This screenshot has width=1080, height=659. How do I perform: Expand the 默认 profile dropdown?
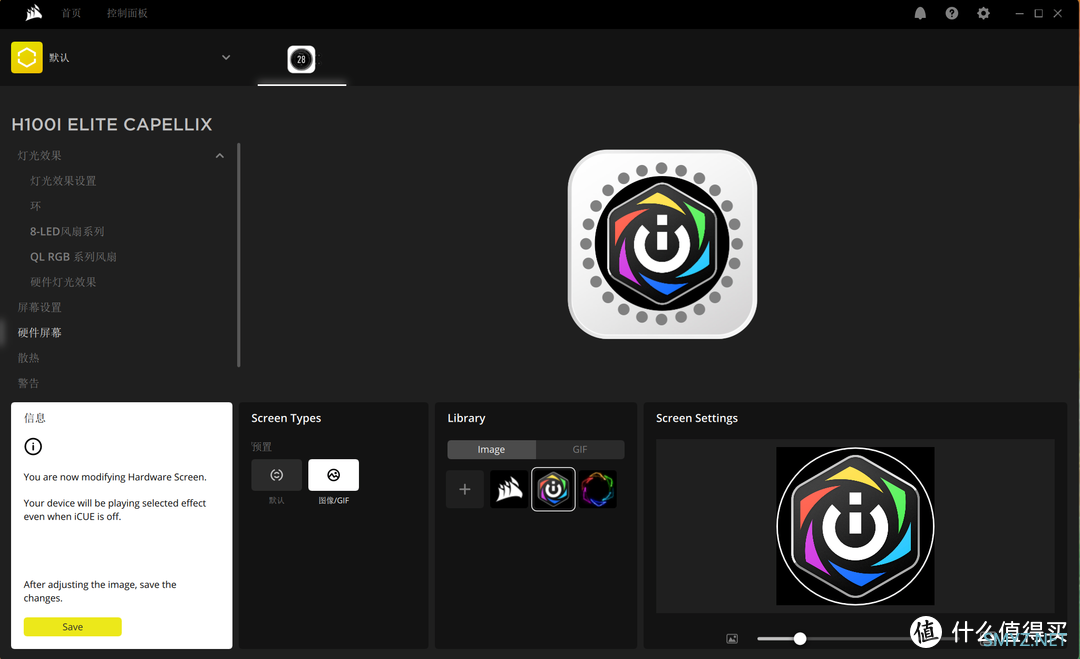coord(226,57)
